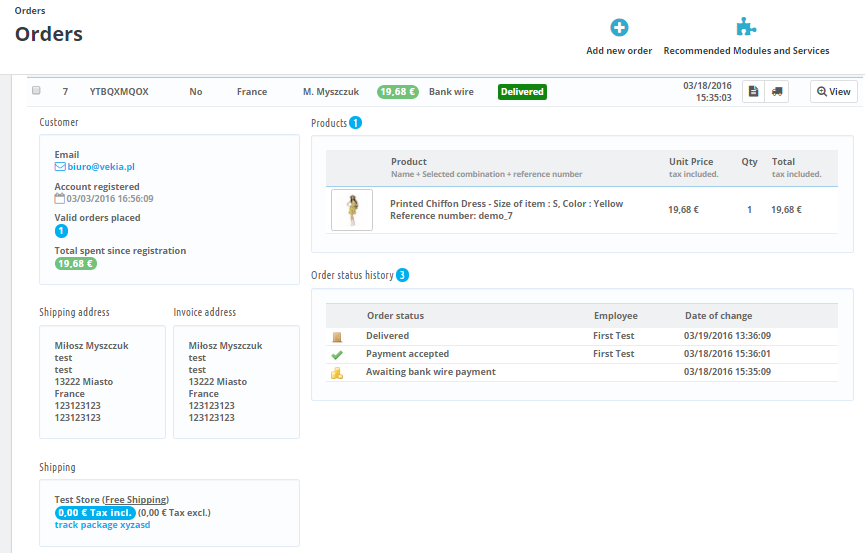This screenshot has width=865, height=553.
Task: Click the invoice document icon for order 7
Action: 754,91
